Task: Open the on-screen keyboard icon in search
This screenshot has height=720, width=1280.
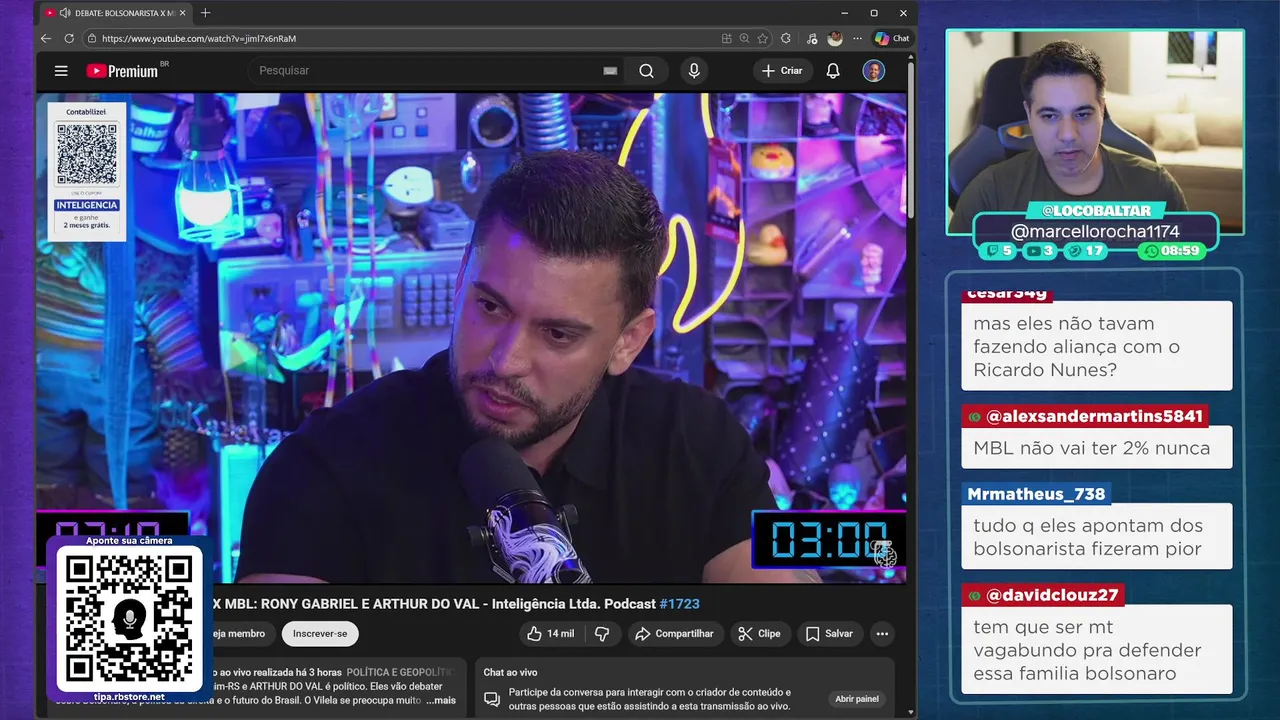Action: pyautogui.click(x=610, y=71)
